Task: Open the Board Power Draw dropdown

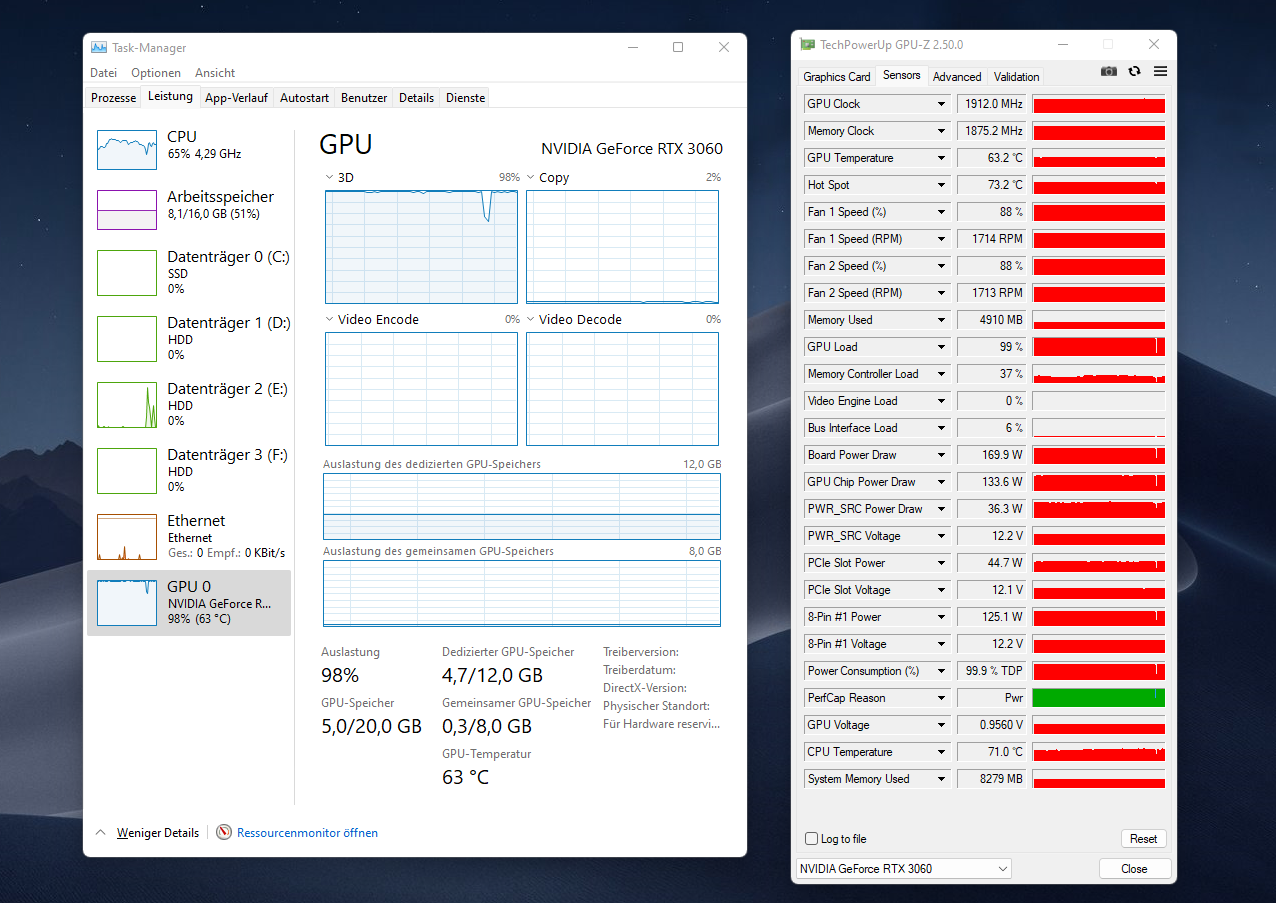Action: tap(941, 455)
